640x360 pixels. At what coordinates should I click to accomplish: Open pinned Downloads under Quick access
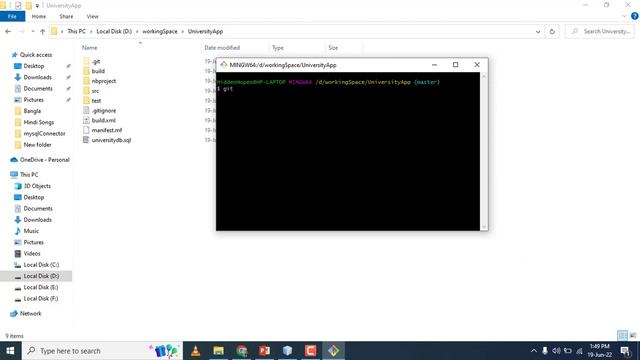coord(37,77)
